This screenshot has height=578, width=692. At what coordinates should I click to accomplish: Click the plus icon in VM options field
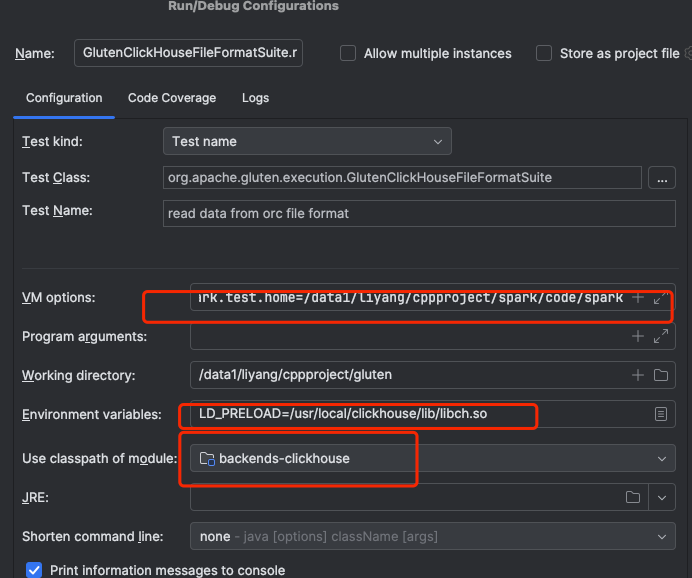tap(637, 298)
